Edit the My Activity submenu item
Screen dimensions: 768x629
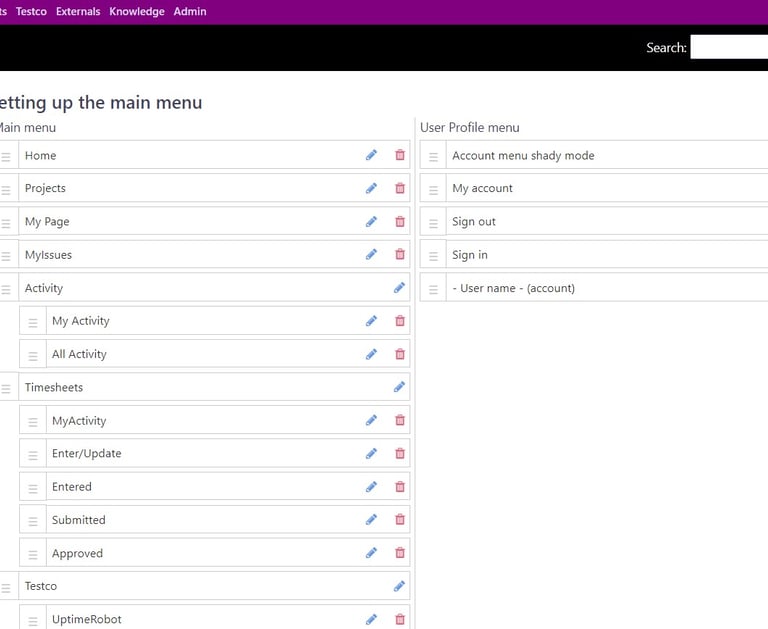(x=371, y=321)
